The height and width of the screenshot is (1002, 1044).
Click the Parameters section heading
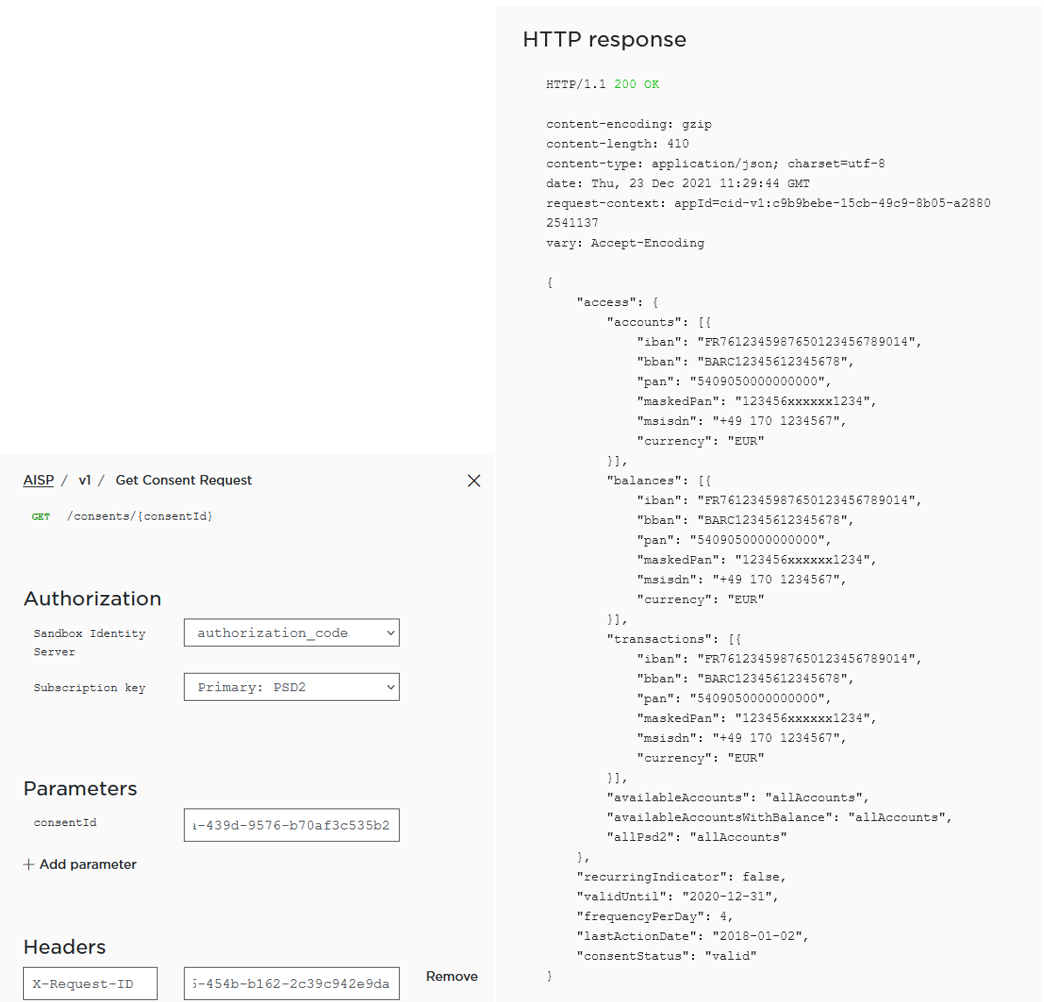coord(80,789)
